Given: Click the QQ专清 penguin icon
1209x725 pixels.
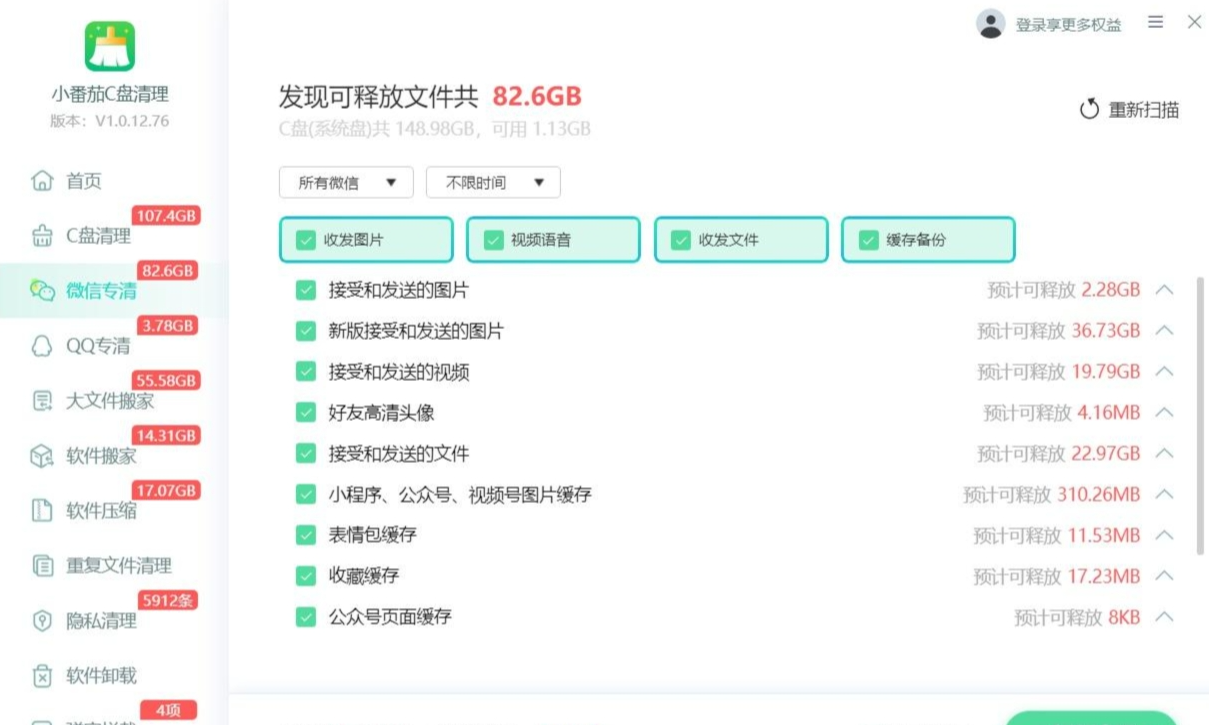Looking at the screenshot, I should tap(42, 346).
